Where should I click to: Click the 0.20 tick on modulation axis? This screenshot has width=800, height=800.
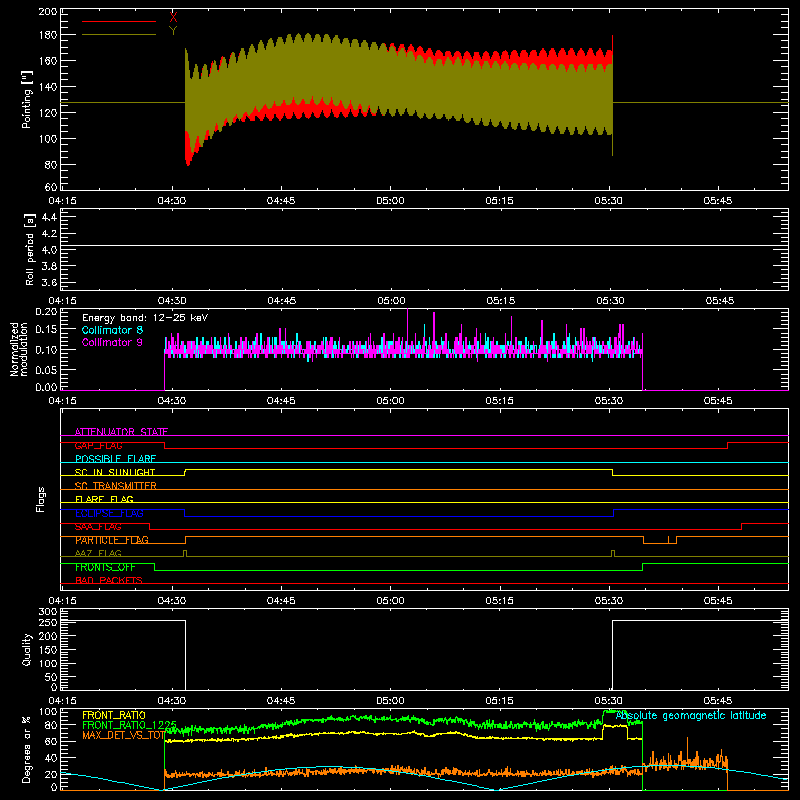pyautogui.click(x=46, y=312)
